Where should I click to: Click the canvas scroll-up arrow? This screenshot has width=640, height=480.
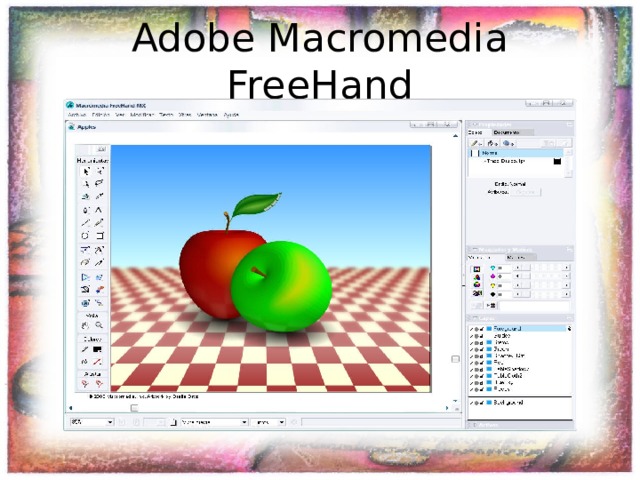pos(456,136)
